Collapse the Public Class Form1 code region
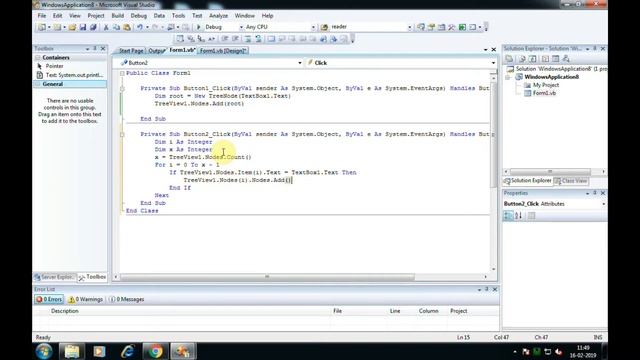This screenshot has height=360, width=640. coord(122,73)
